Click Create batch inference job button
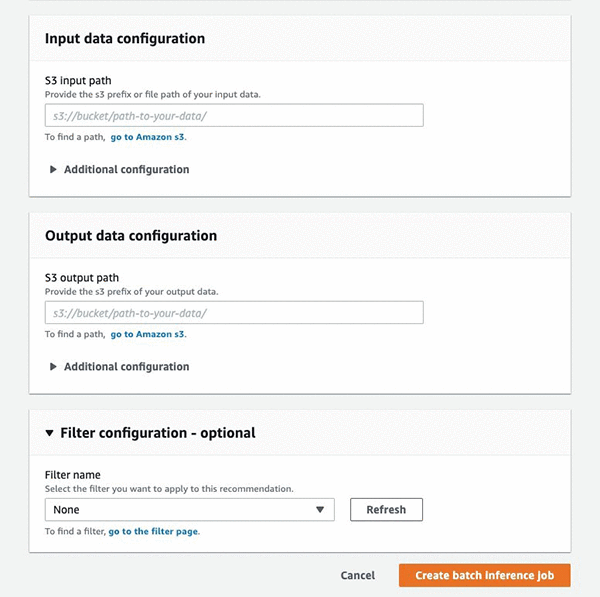The height and width of the screenshot is (597, 600). 484,575
